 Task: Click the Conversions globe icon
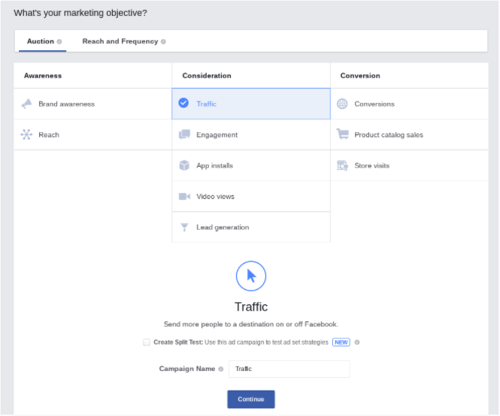(x=342, y=104)
